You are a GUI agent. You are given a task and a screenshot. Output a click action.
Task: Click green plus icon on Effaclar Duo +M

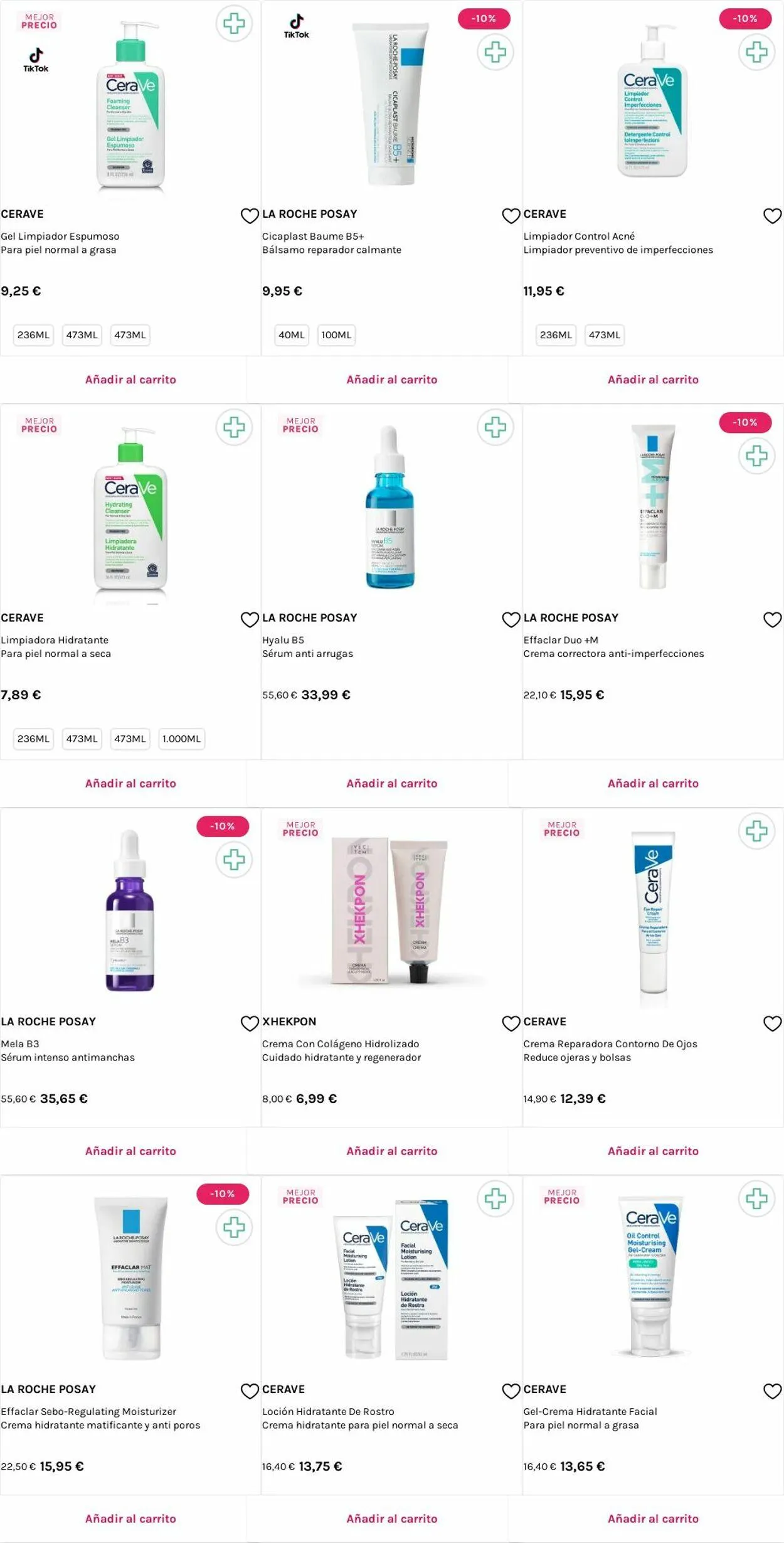(756, 456)
